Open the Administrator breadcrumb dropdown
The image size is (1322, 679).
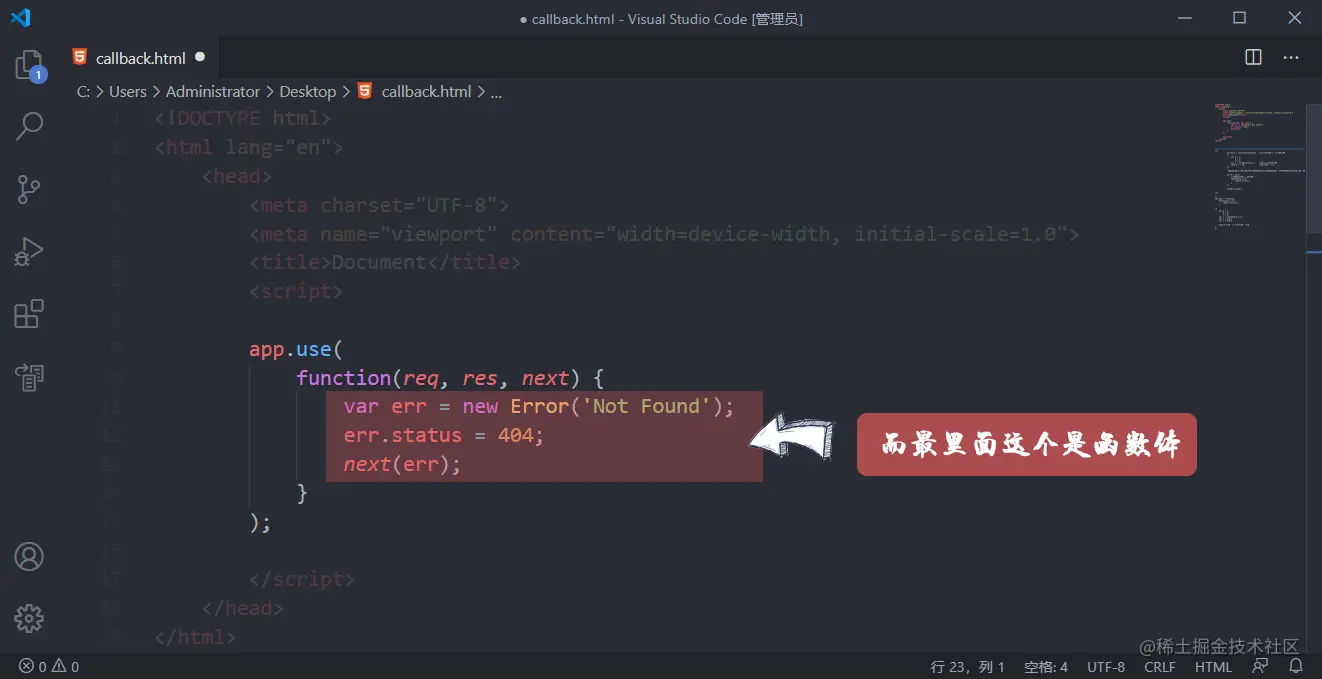tap(213, 91)
